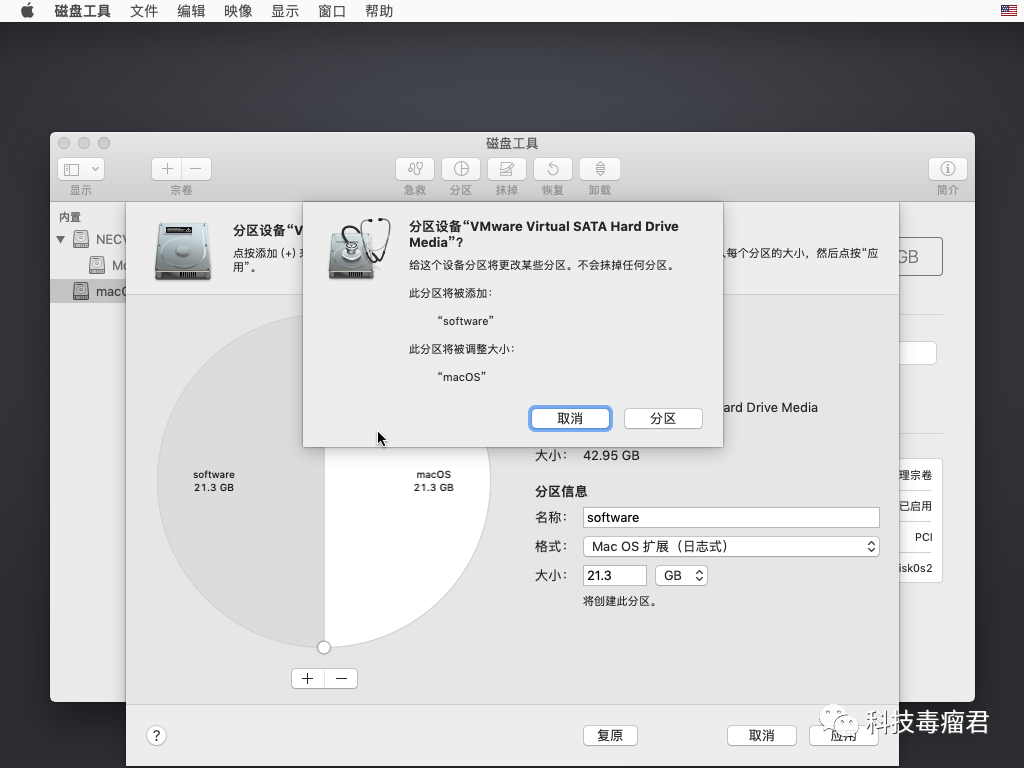
Task: Click the 分区信息 heading
Action: tap(561, 491)
